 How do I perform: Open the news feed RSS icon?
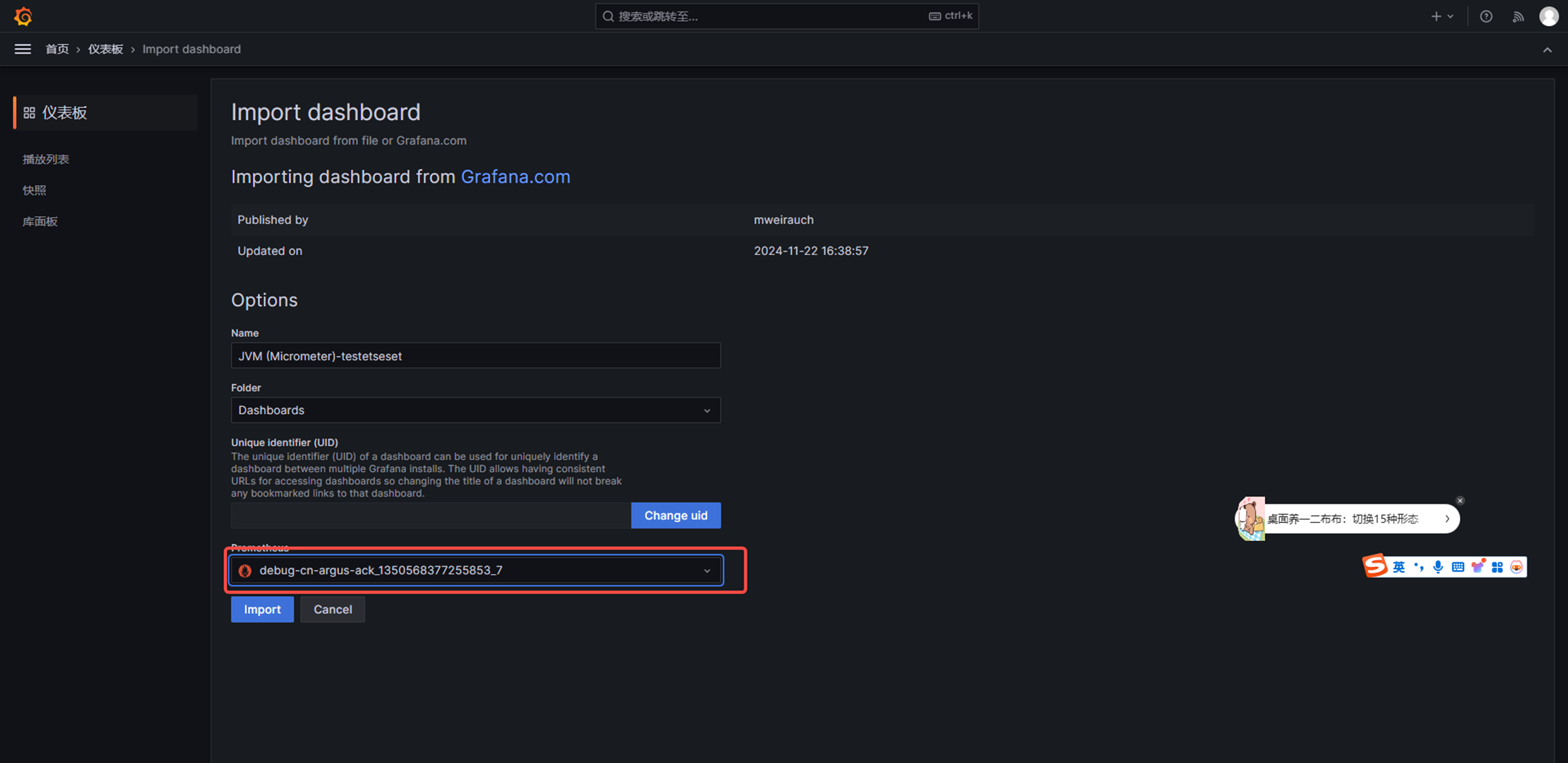click(1518, 16)
